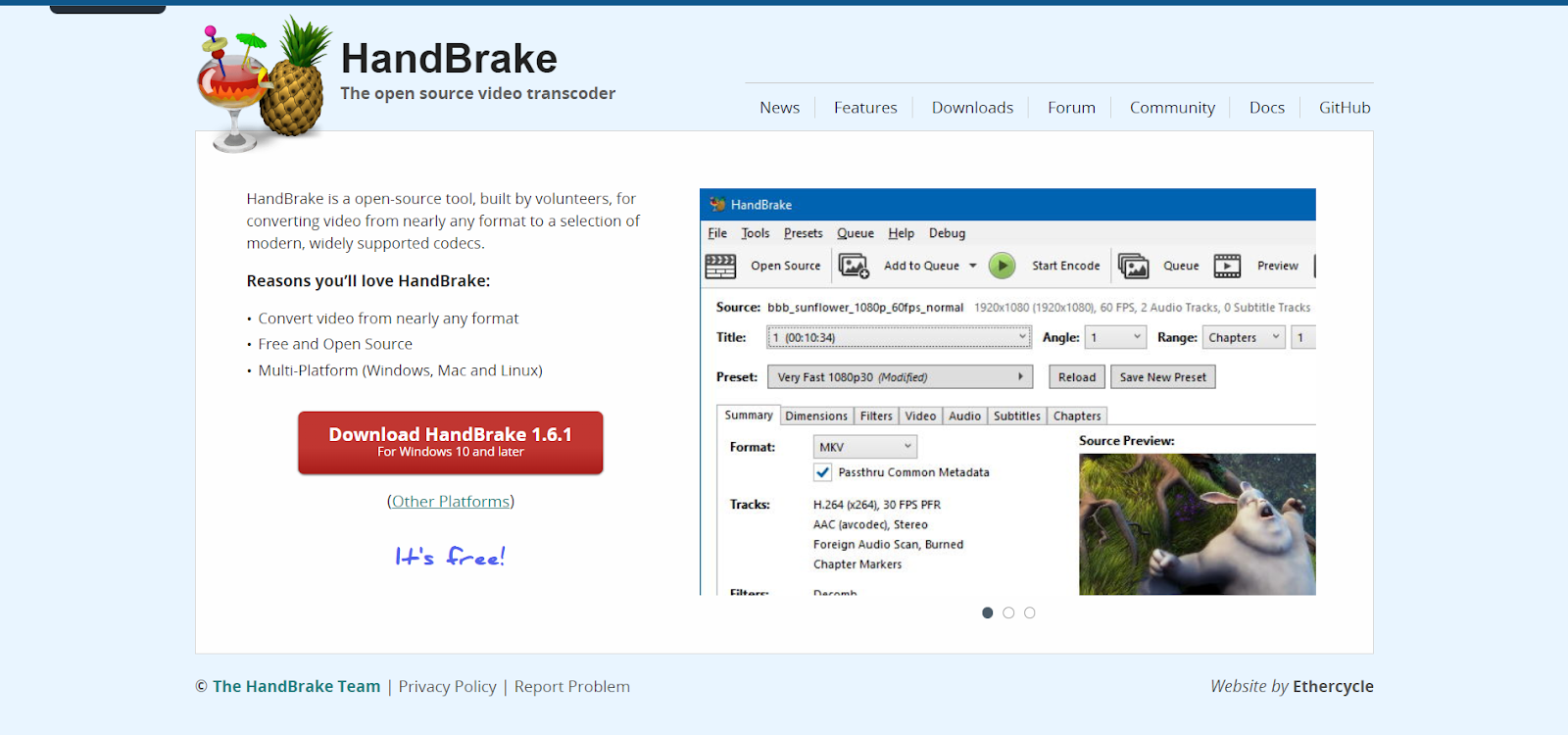This screenshot has height=735, width=1568.
Task: Open the Other Platforms link
Action: point(451,502)
